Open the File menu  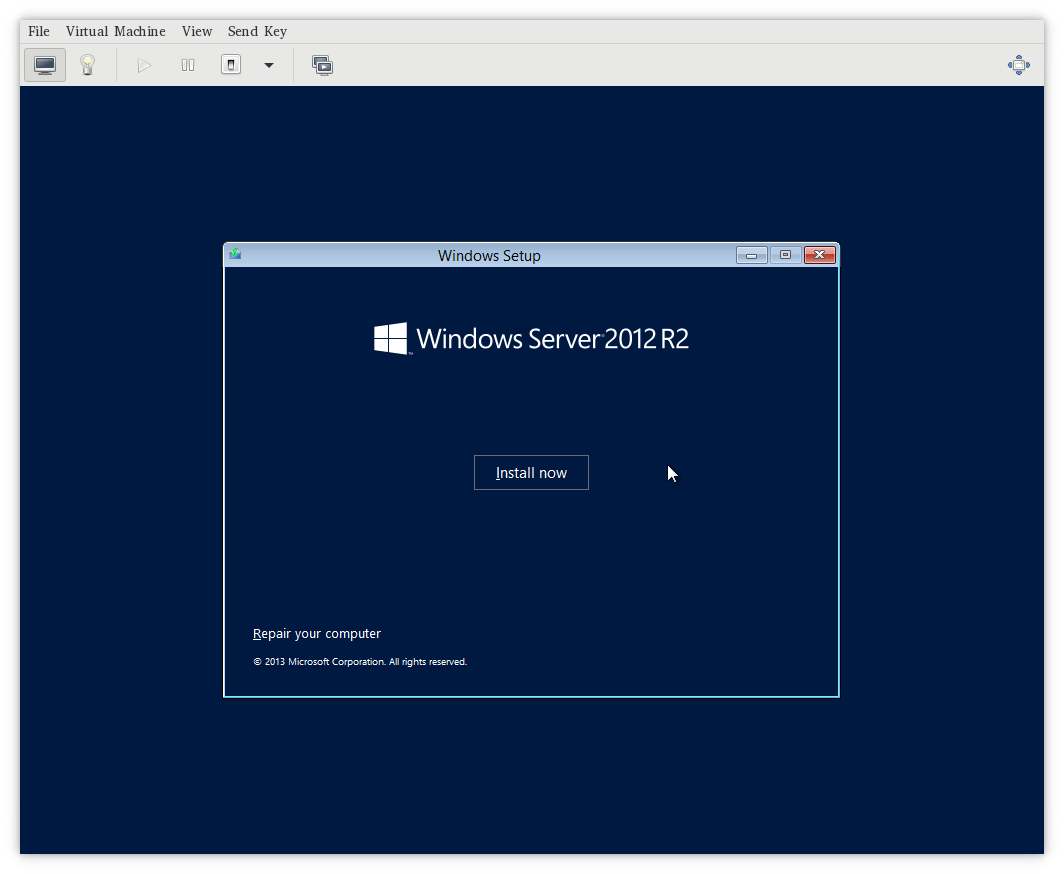(x=38, y=31)
